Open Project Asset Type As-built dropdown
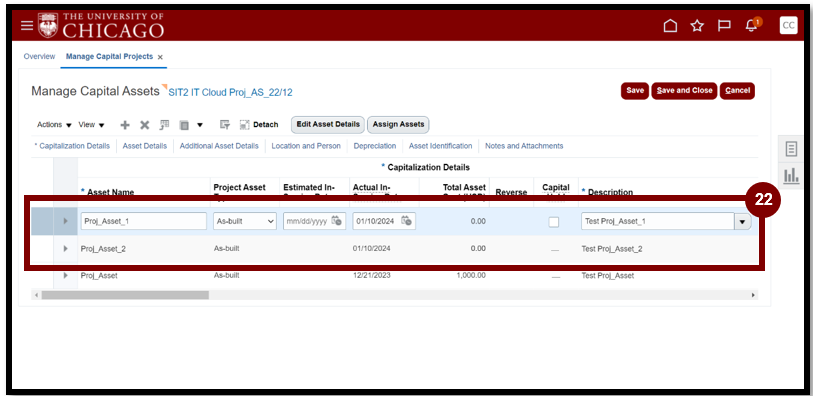 coord(245,221)
